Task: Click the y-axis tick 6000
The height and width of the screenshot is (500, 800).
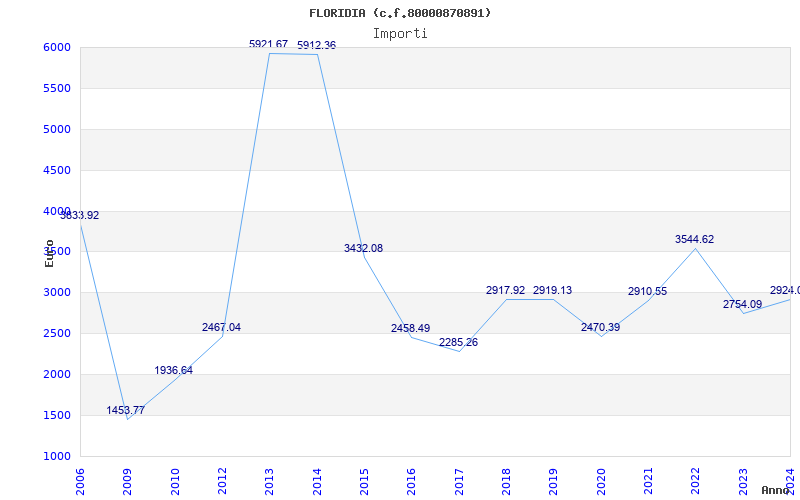Action: 57,47
